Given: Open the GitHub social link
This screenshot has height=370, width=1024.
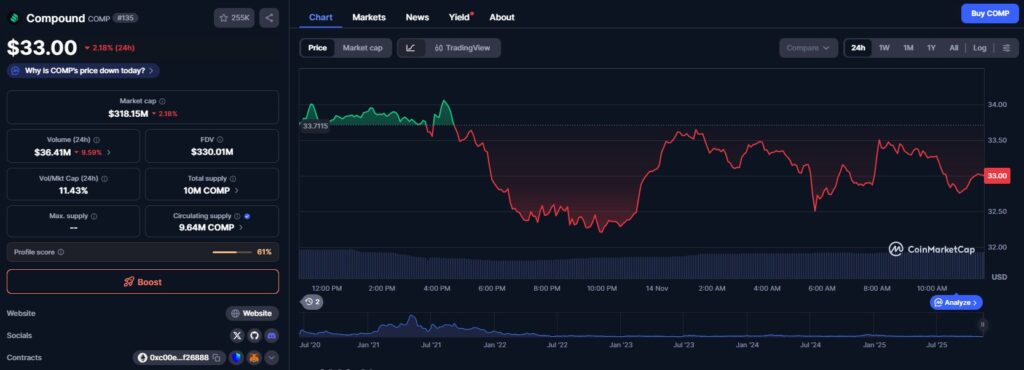Looking at the screenshot, I should pyautogui.click(x=255, y=335).
